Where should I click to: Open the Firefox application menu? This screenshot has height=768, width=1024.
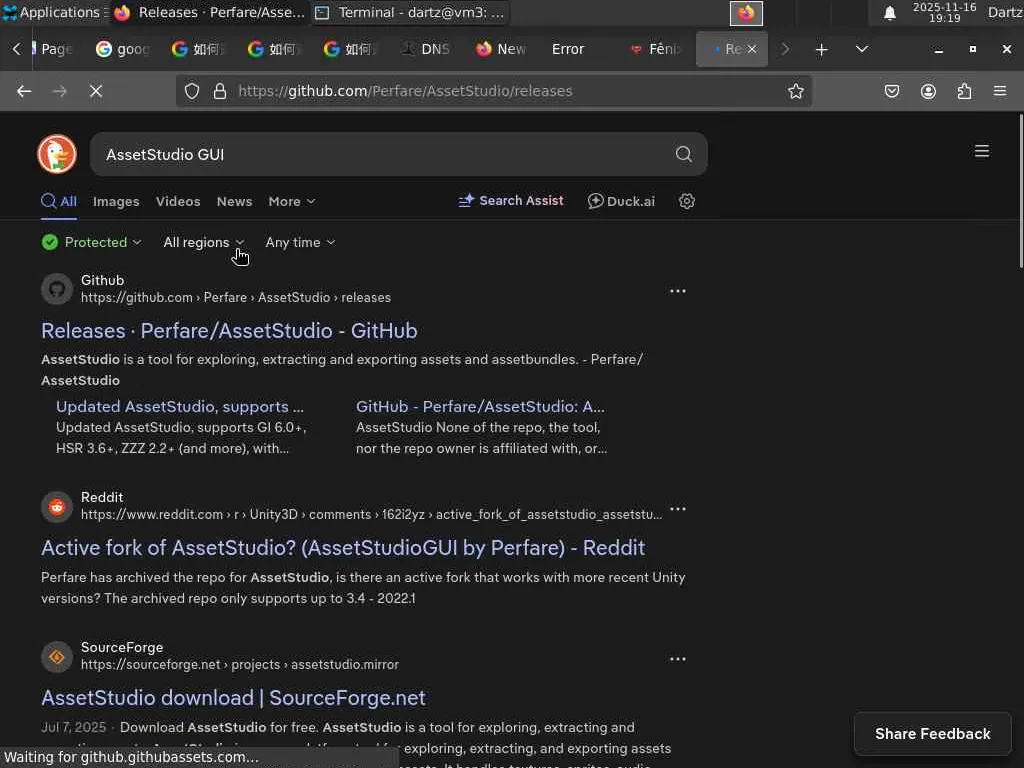tap(1000, 91)
